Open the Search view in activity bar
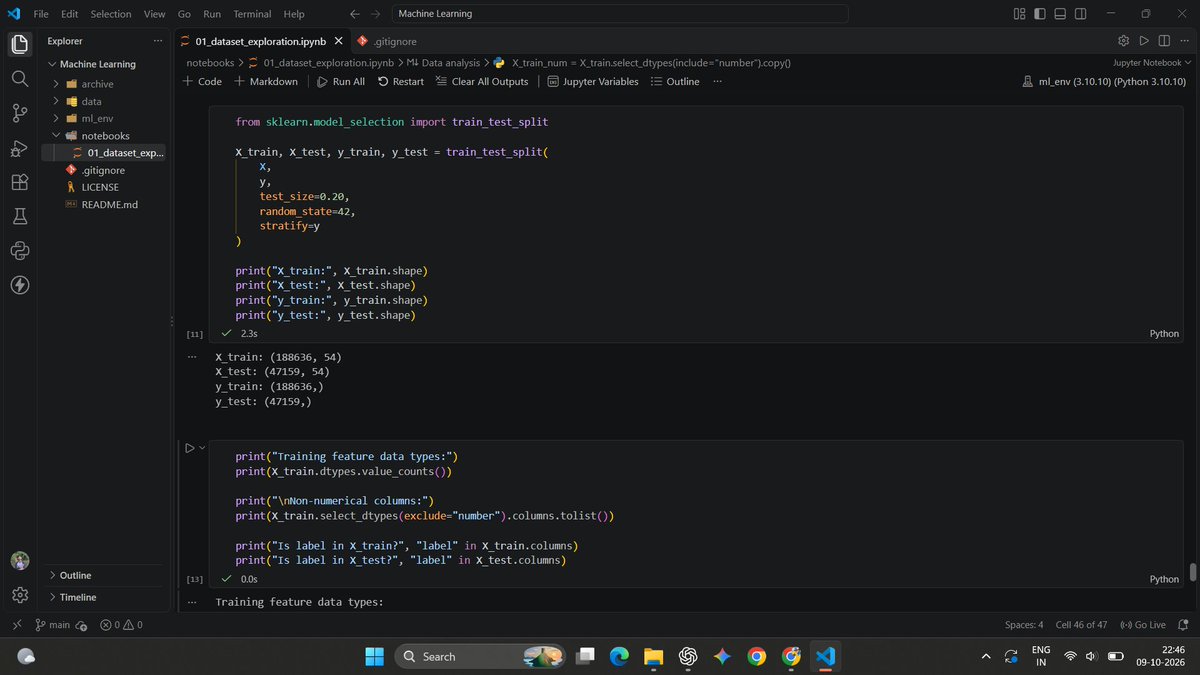1200x675 pixels. [19, 78]
